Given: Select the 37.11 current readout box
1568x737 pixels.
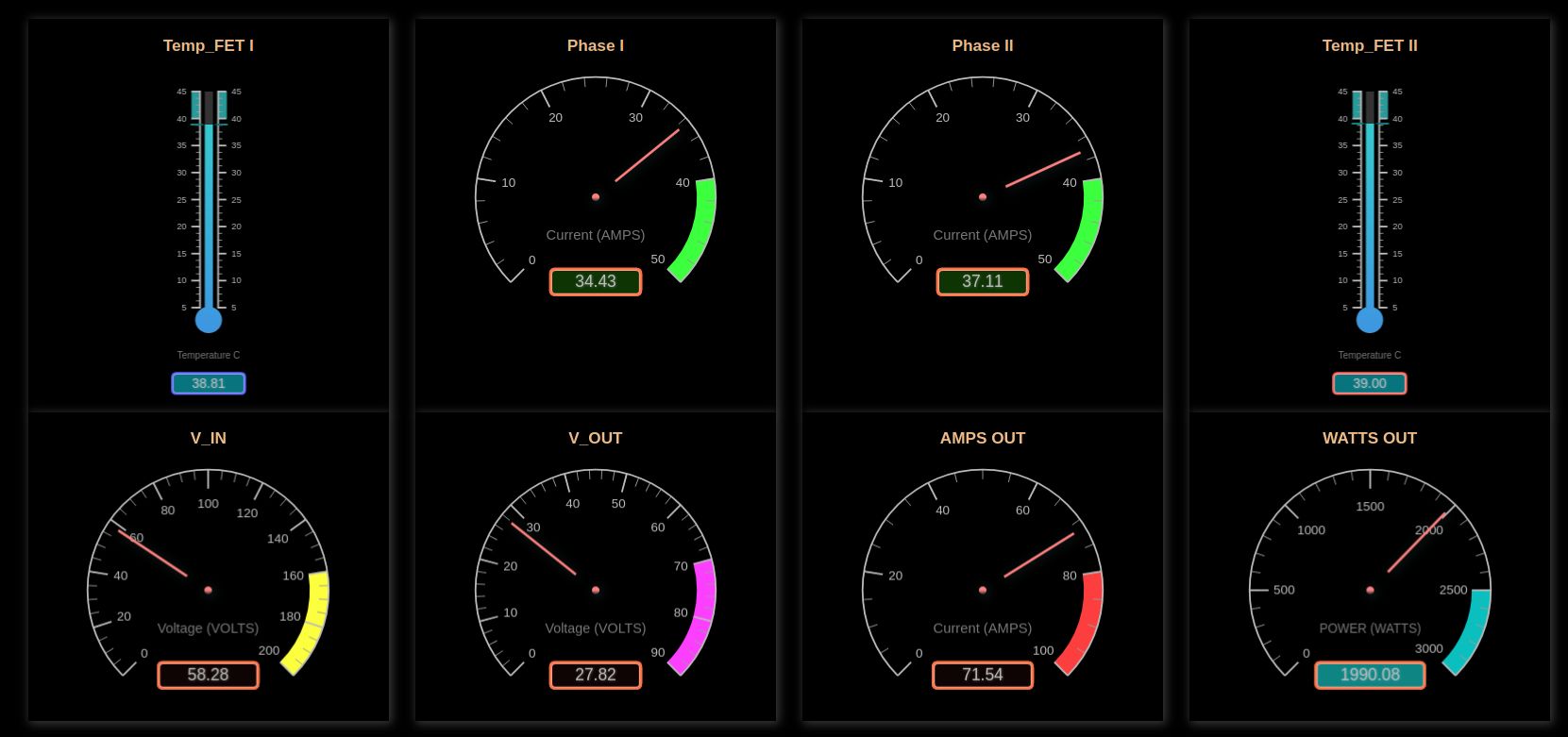Looking at the screenshot, I should [983, 281].
